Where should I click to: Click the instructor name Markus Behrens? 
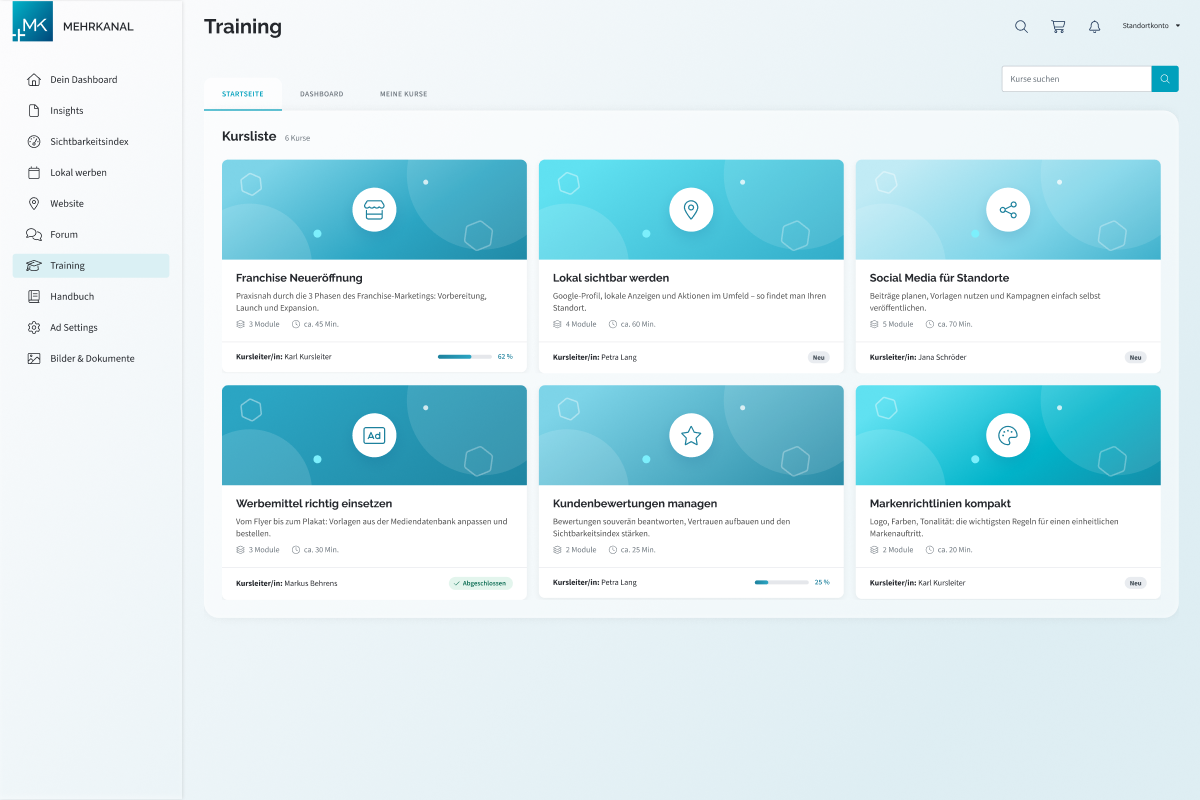pyautogui.click(x=311, y=583)
